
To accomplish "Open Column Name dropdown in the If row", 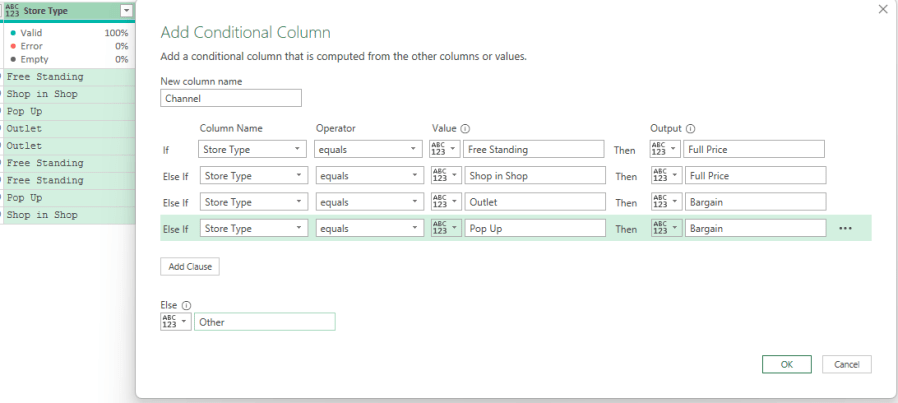I will click(253, 149).
